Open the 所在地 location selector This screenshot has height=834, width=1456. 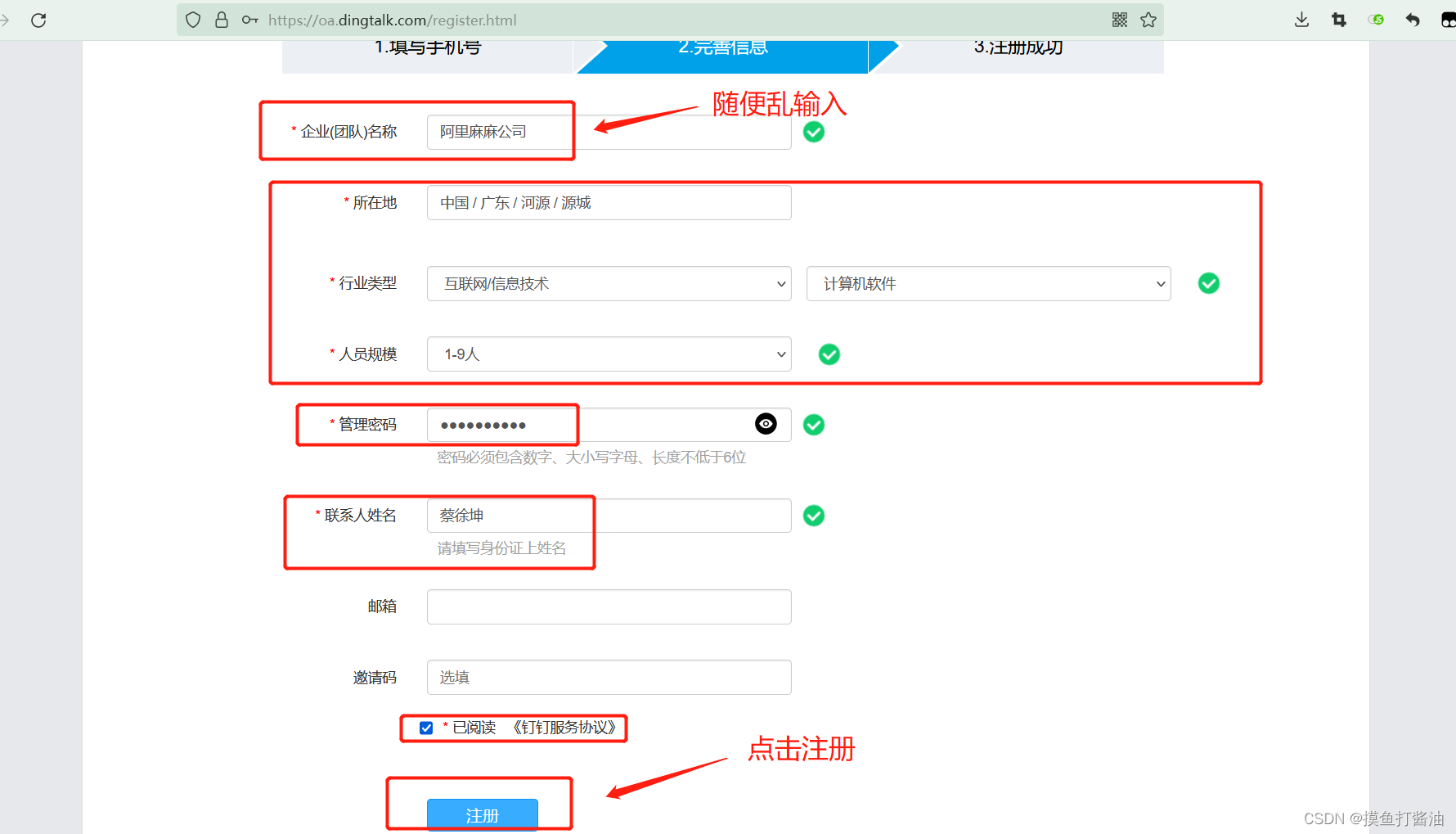pos(609,202)
